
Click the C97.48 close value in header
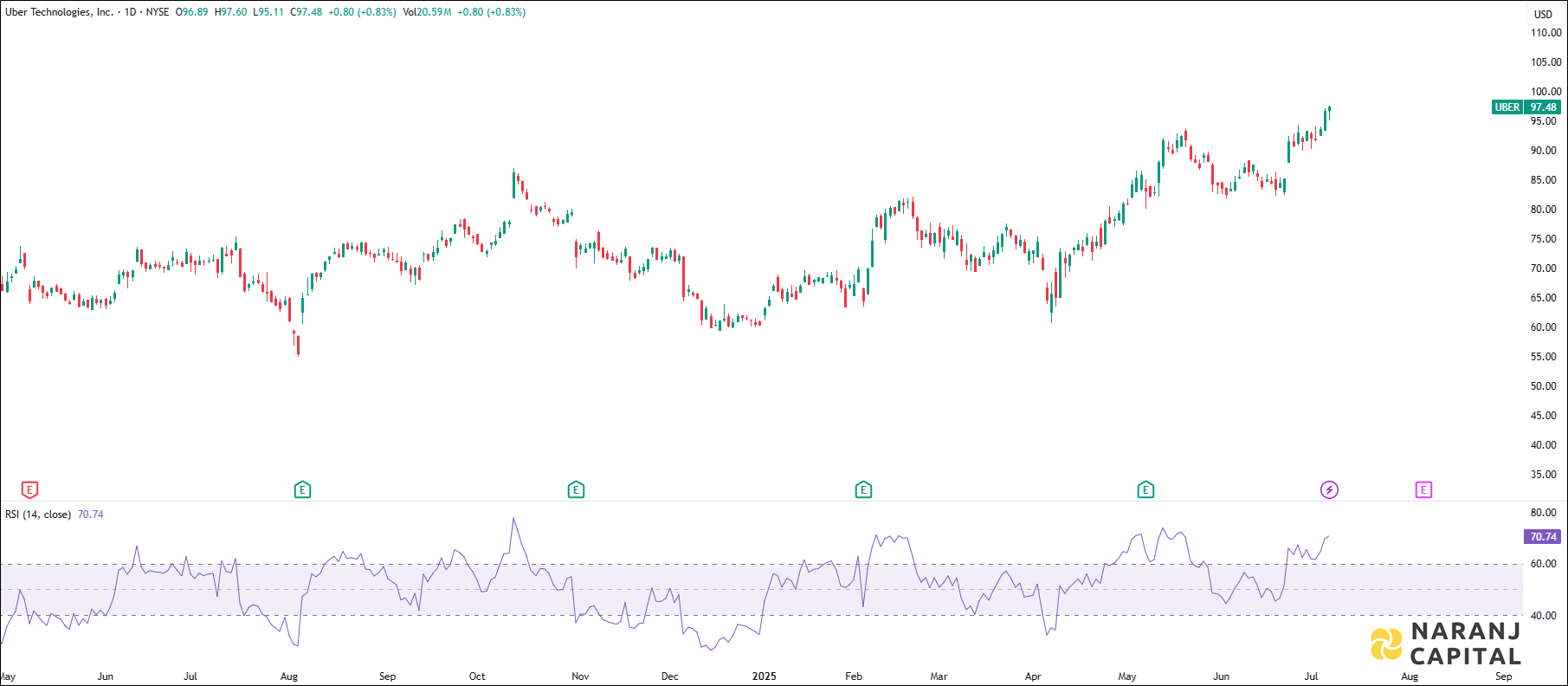(307, 12)
